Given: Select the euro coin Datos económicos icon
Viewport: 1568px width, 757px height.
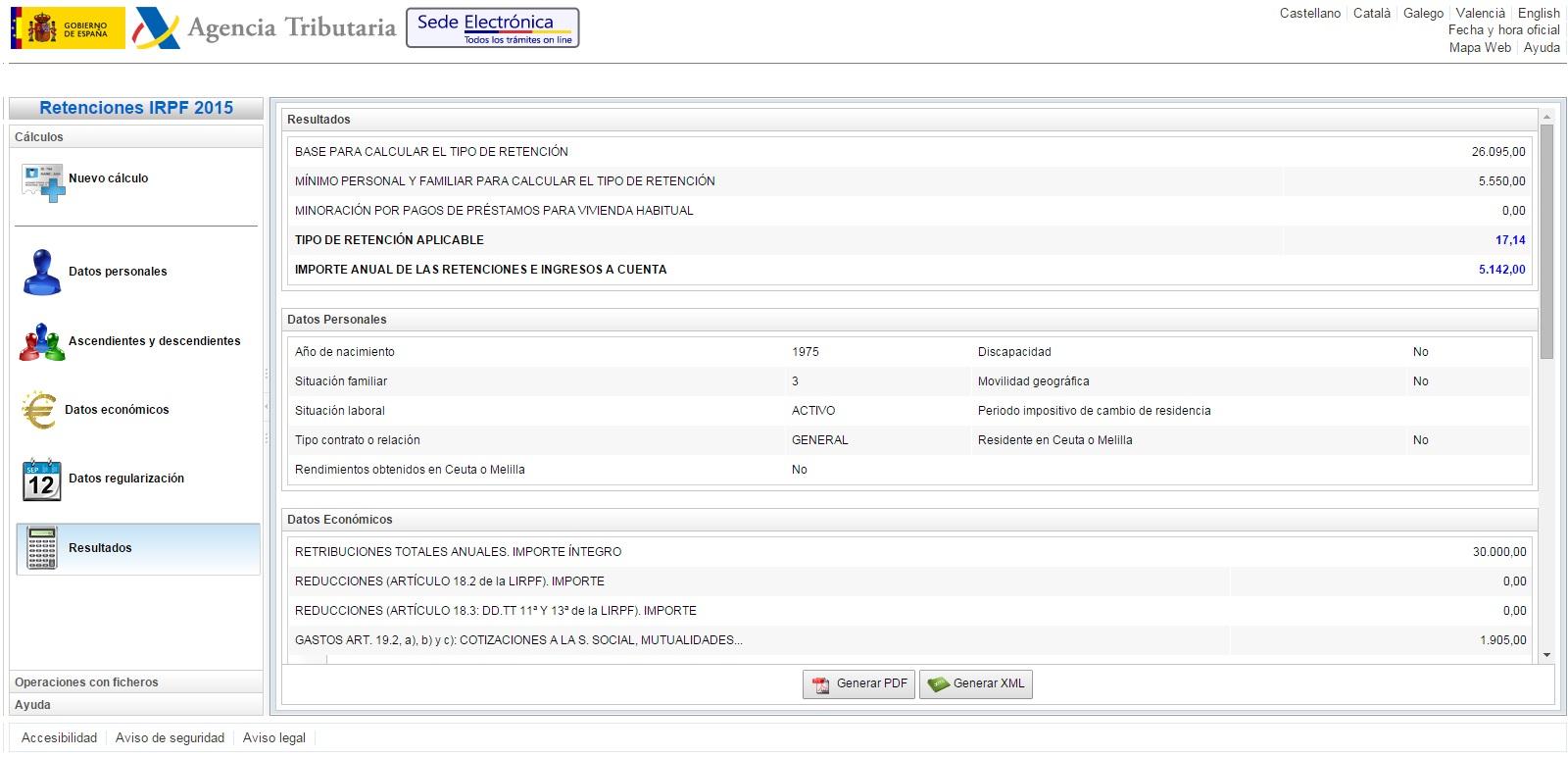Looking at the screenshot, I should coord(39,410).
